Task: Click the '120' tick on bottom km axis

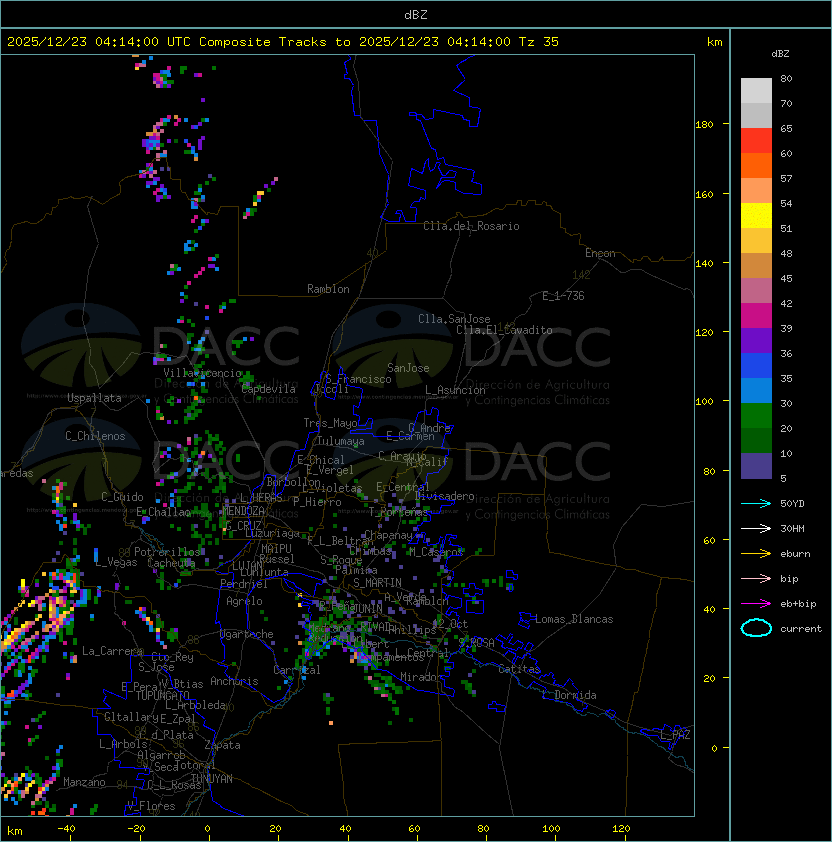Action: 621,829
